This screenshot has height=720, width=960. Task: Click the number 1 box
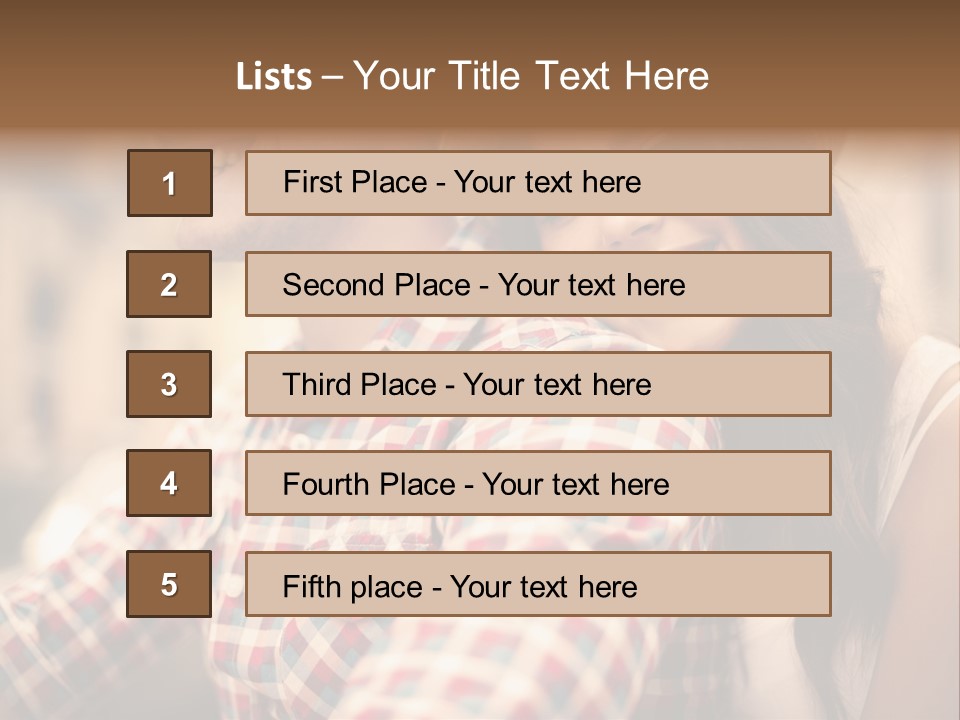tap(170, 183)
